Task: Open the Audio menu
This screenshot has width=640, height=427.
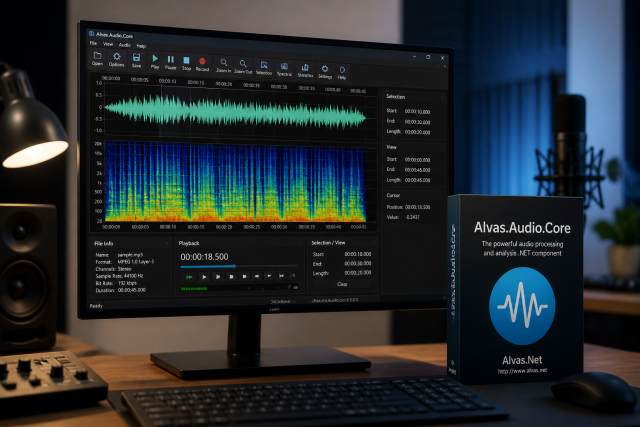Action: point(124,45)
